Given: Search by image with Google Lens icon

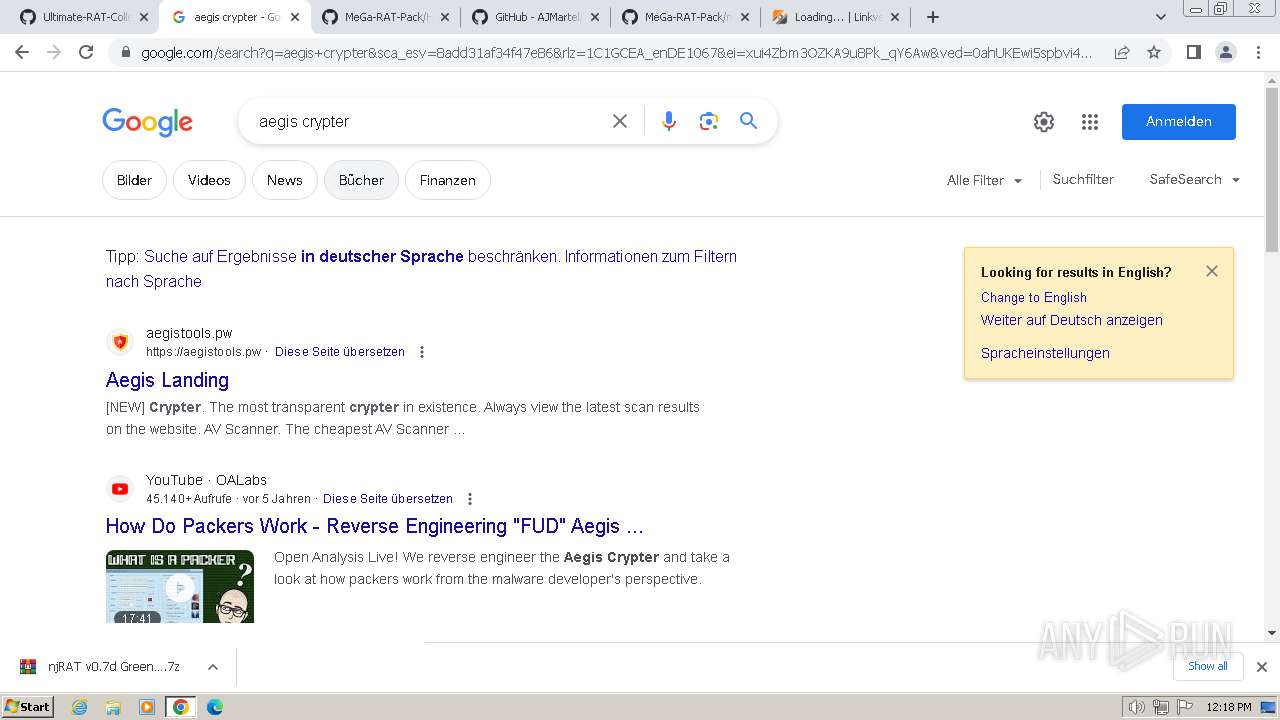Looking at the screenshot, I should click(x=709, y=121).
